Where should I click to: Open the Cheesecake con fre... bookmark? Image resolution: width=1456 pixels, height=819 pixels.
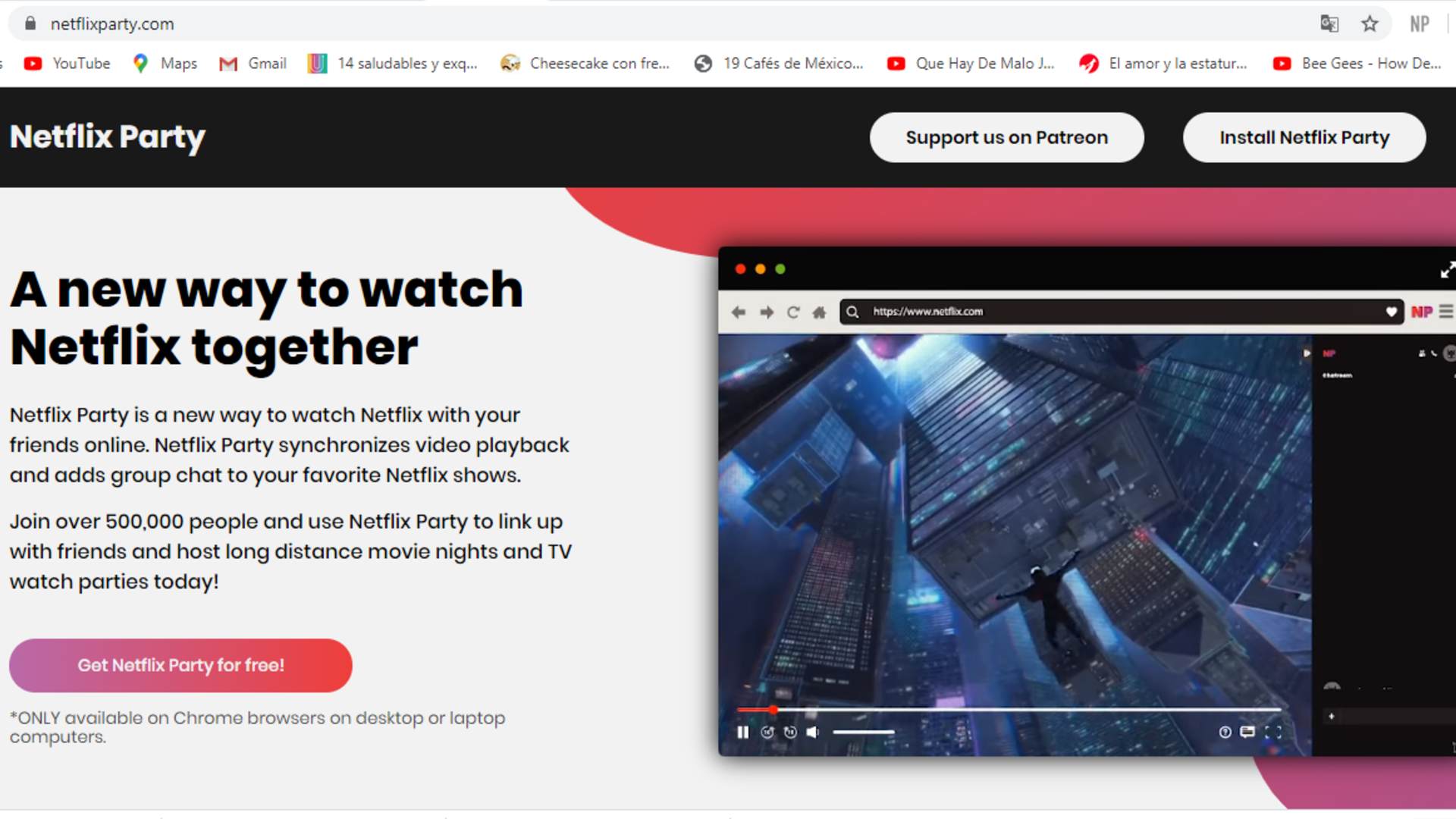585,64
